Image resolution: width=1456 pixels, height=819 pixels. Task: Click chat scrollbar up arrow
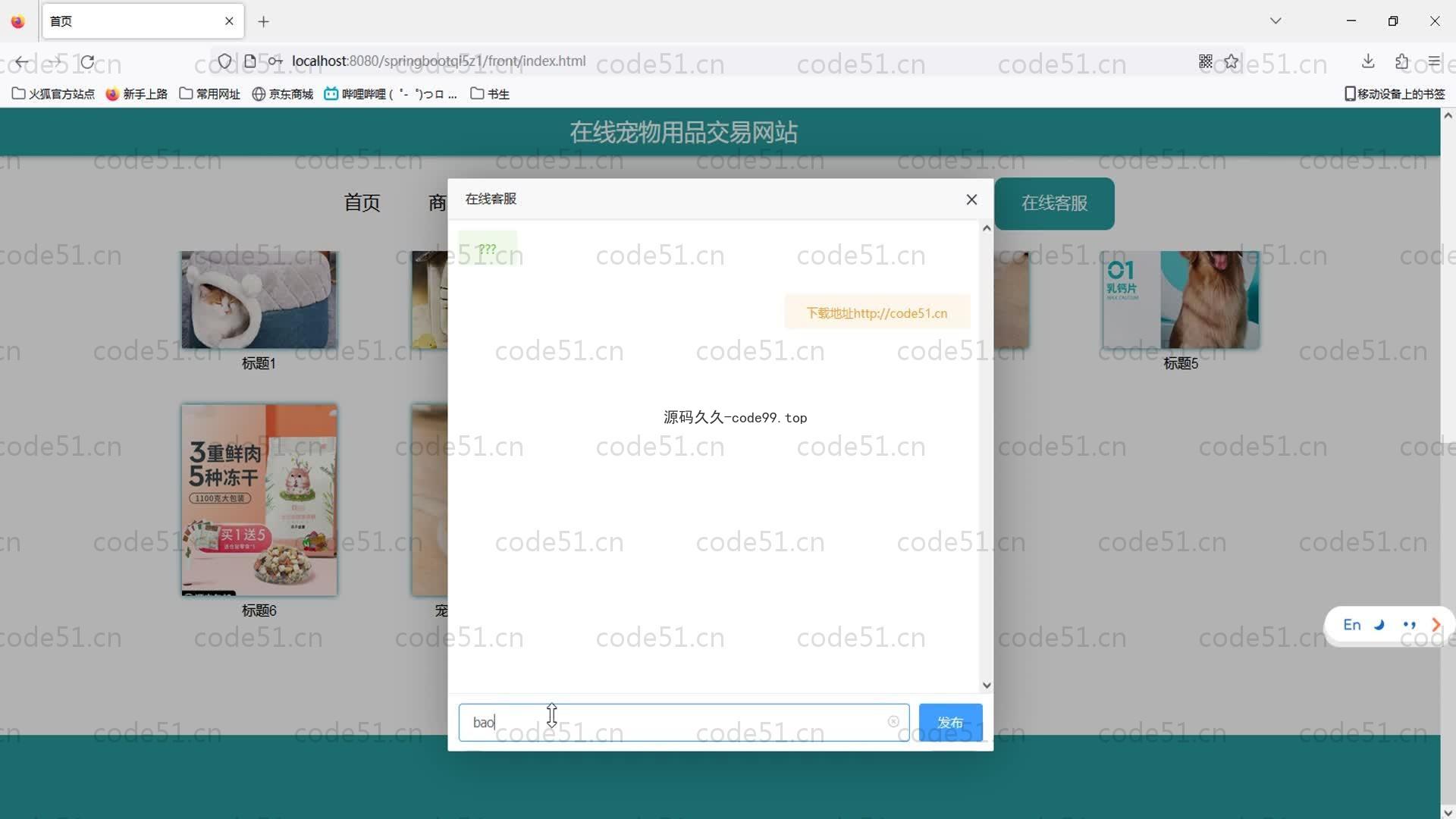[986, 228]
